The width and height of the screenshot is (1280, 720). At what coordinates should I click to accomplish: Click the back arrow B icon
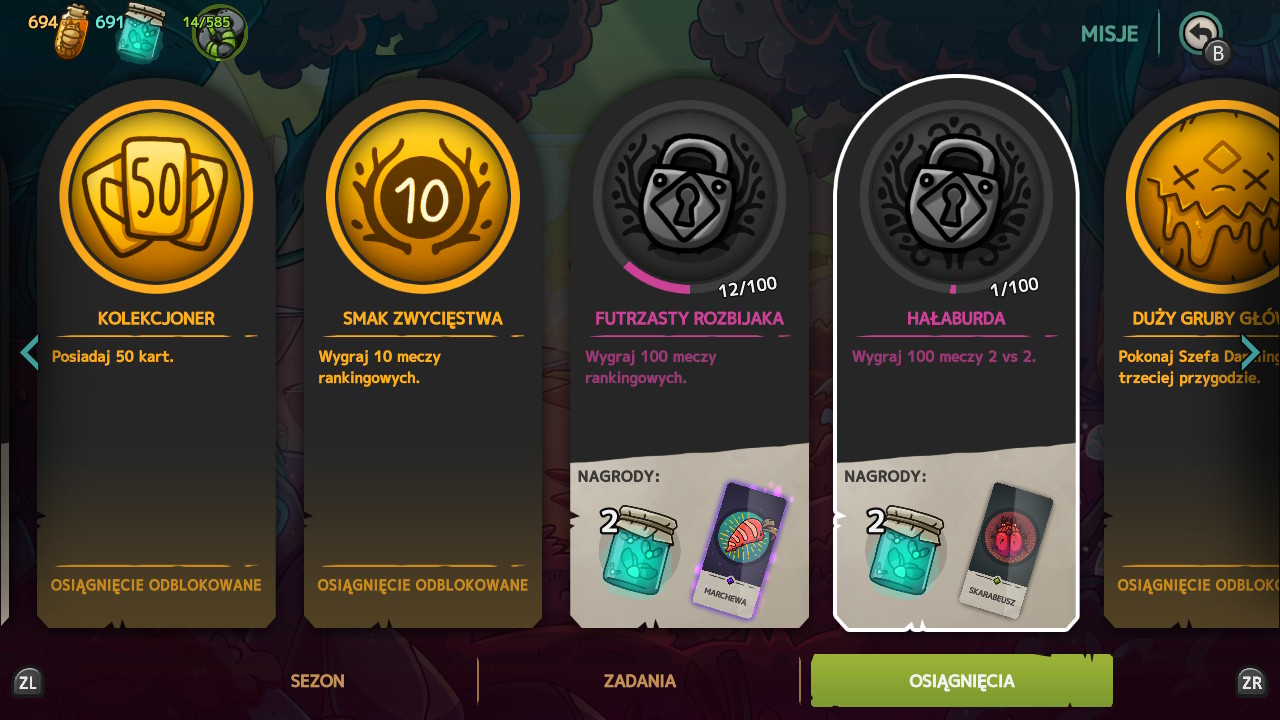1201,34
